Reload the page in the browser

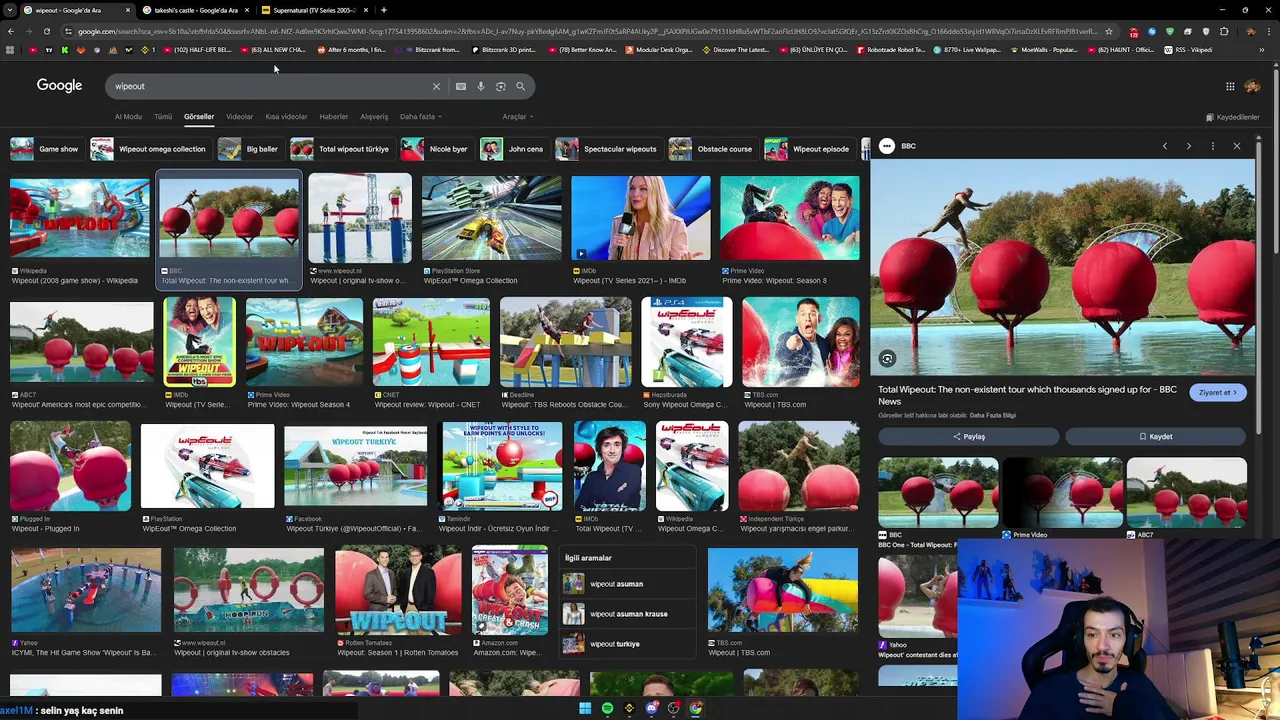(x=47, y=31)
